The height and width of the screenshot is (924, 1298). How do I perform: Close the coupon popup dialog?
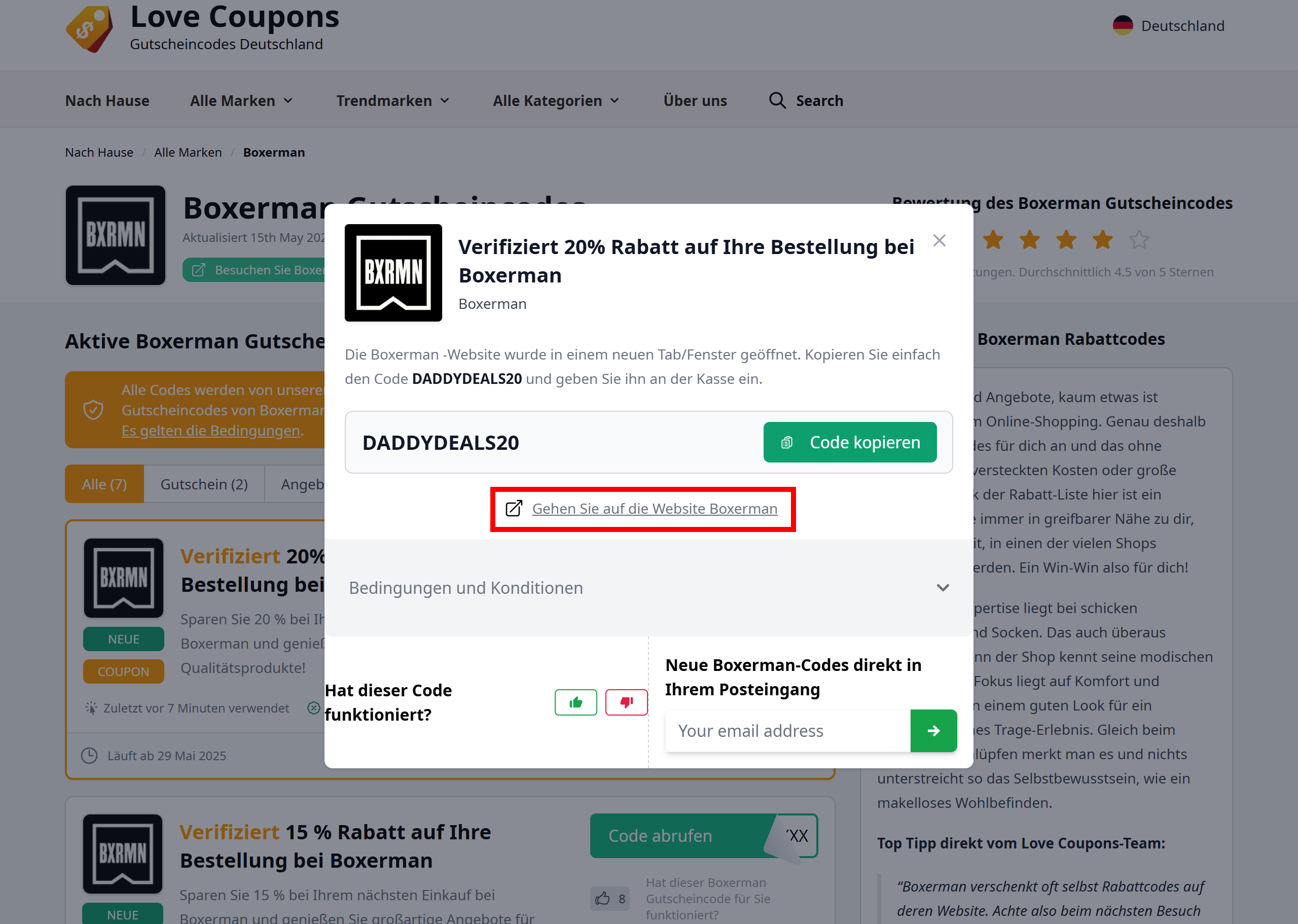point(940,241)
